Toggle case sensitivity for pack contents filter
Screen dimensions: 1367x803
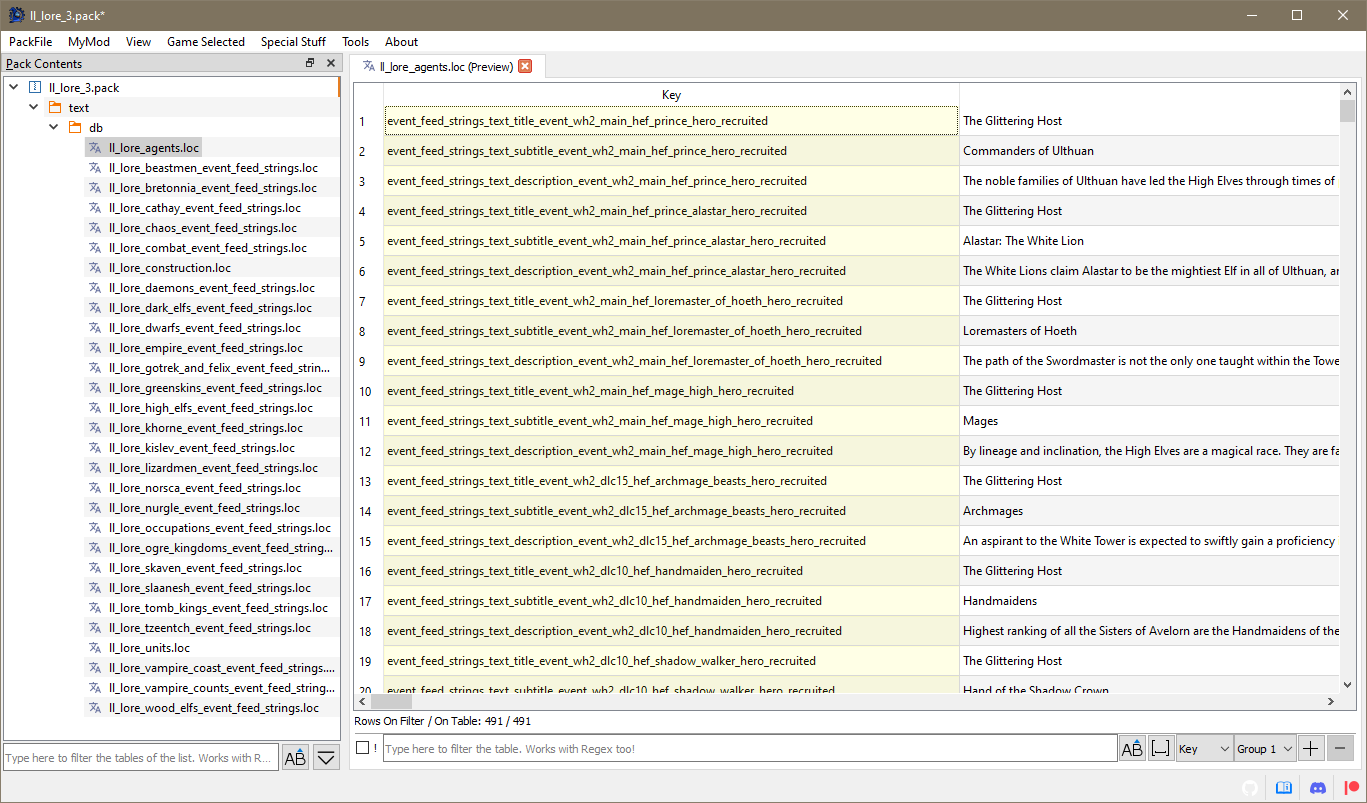tap(295, 758)
